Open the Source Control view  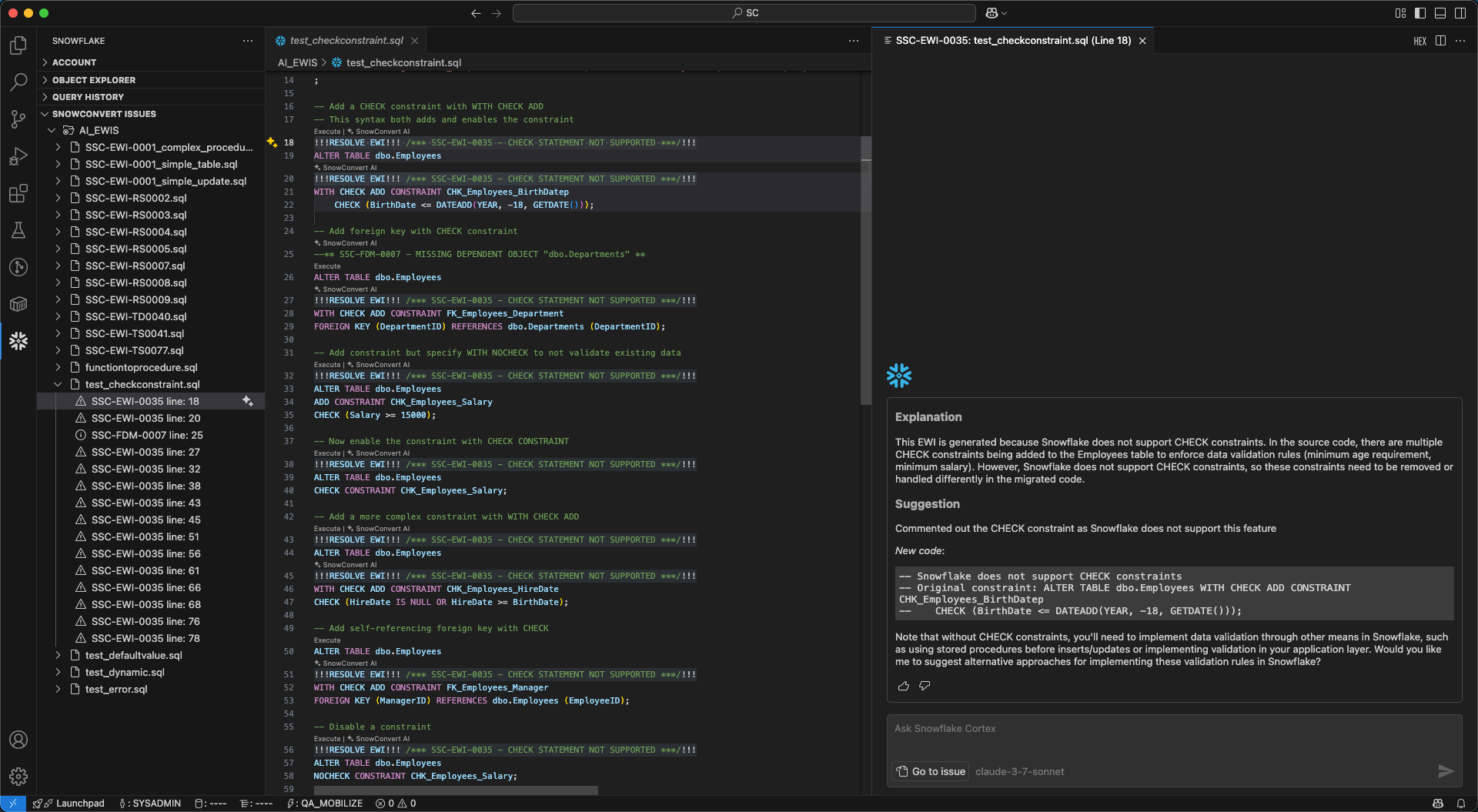click(x=18, y=119)
